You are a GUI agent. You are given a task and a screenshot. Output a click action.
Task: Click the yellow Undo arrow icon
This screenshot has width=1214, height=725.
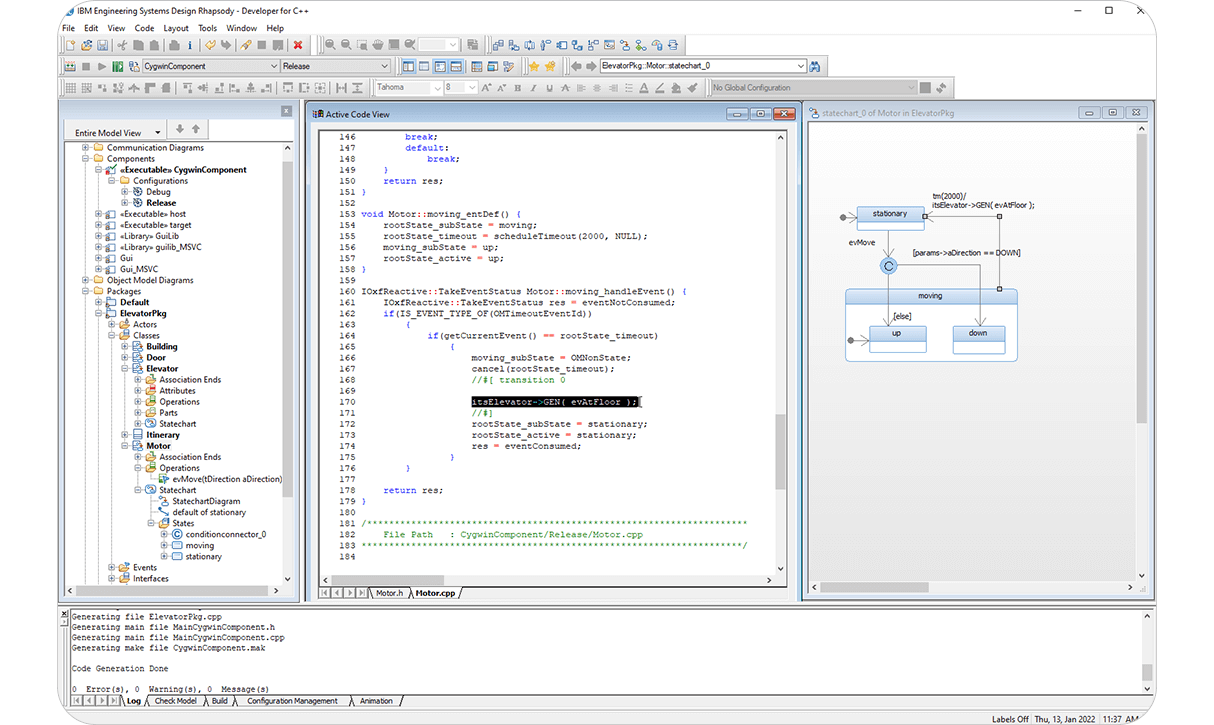coord(210,45)
